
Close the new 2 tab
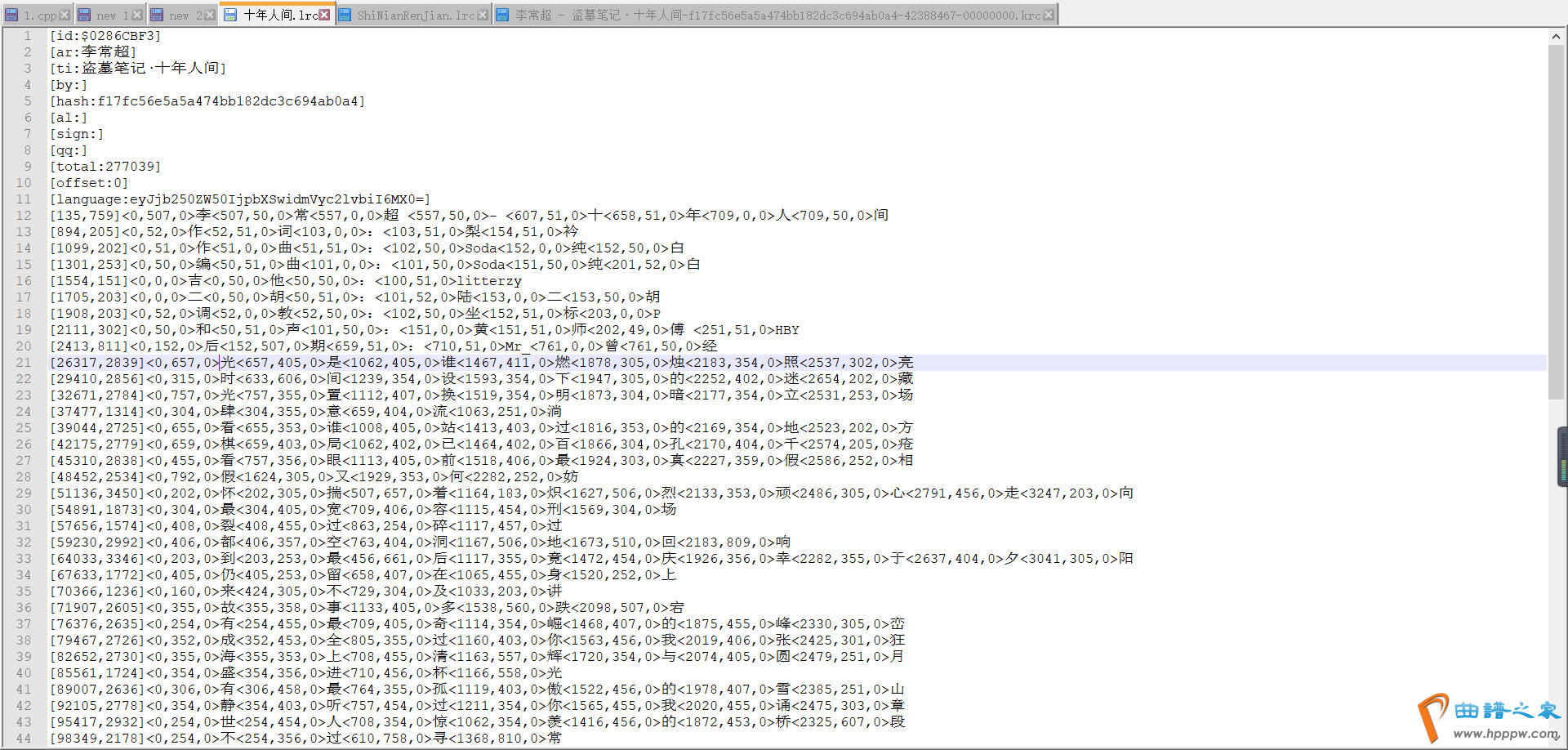210,15
